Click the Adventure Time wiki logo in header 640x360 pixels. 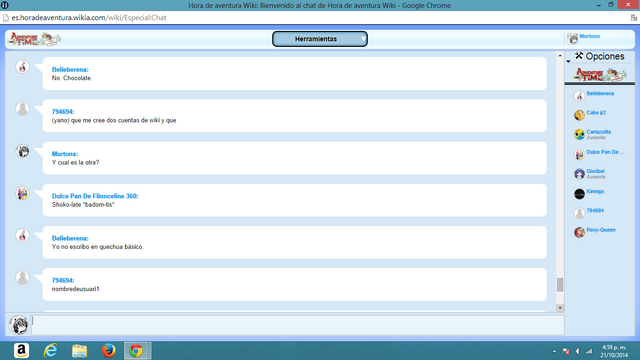pos(35,39)
